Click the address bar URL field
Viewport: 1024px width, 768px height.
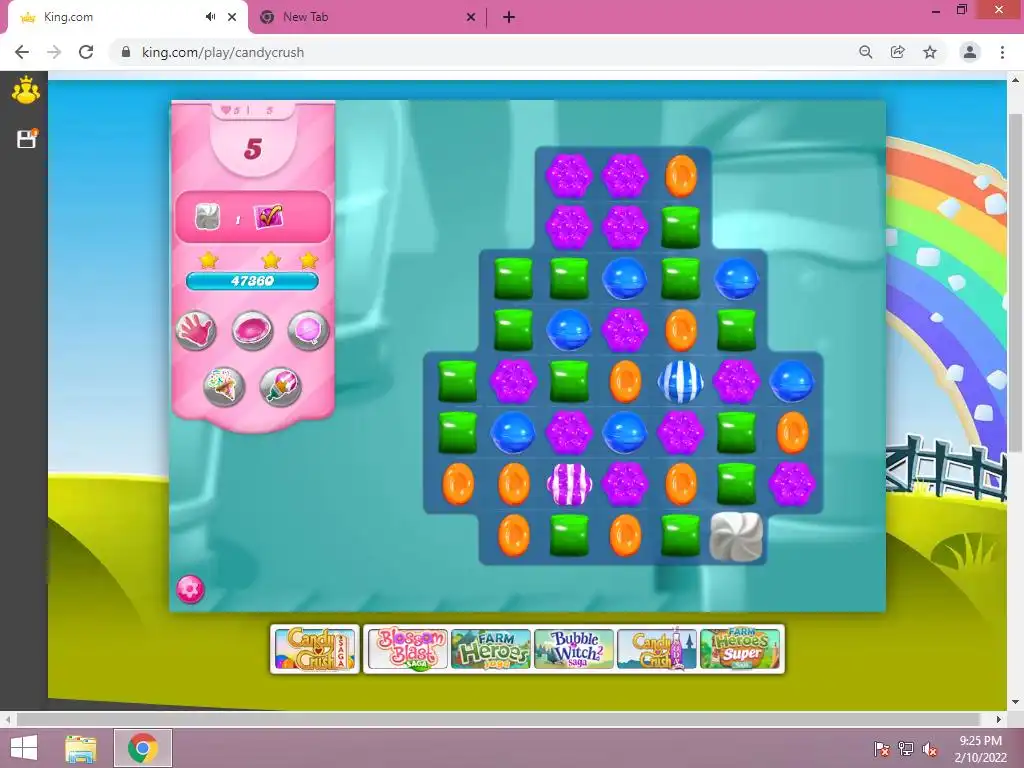click(483, 52)
